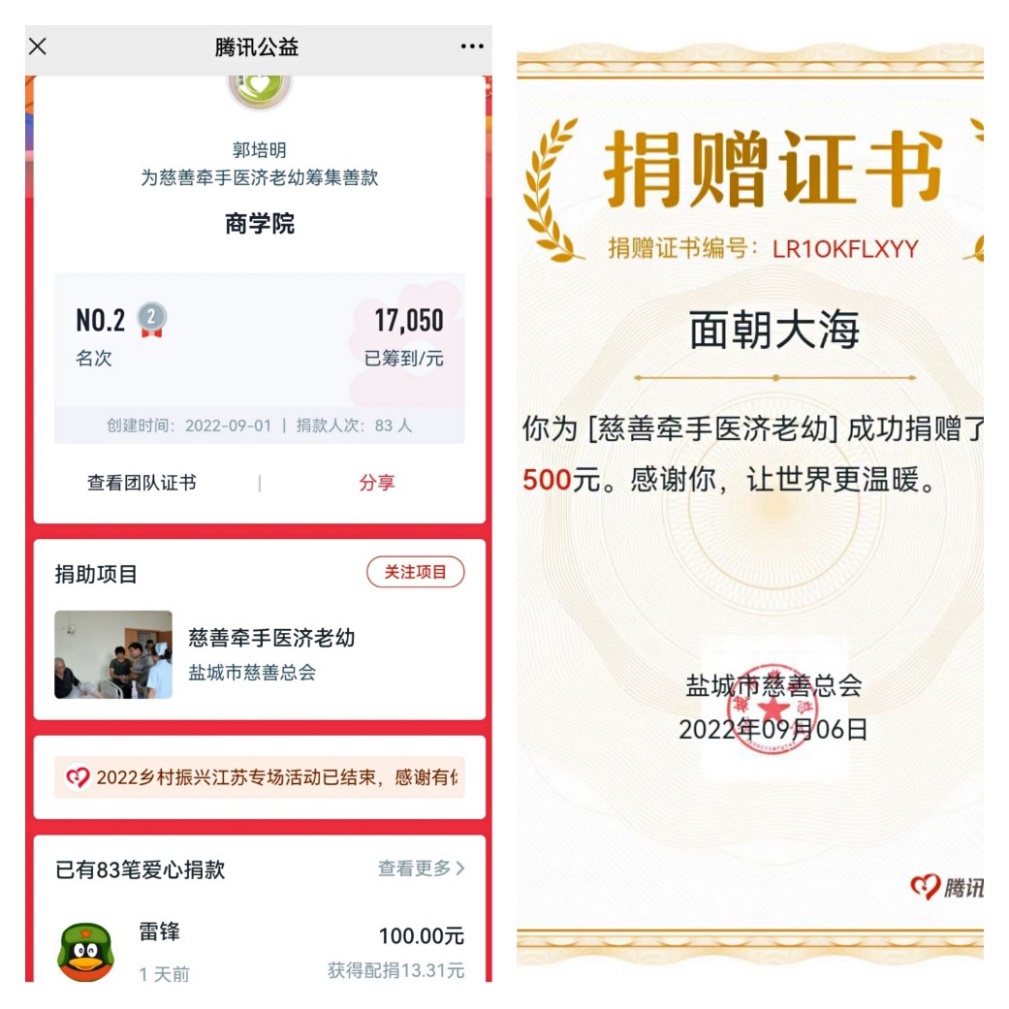1009x1009 pixels.
Task: Tap the red heart icon in the activity notice
Action: click(x=78, y=777)
